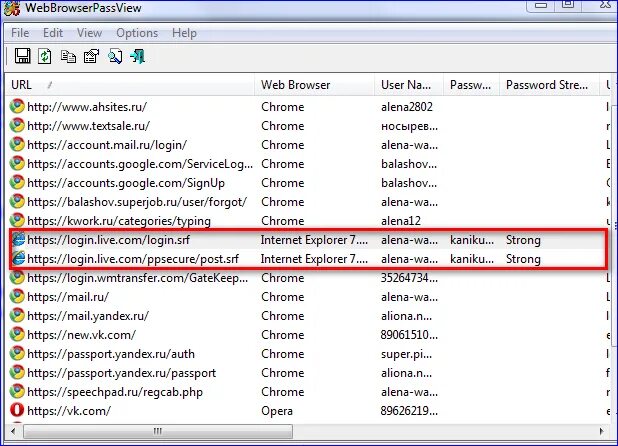Image resolution: width=618 pixels, height=446 pixels.
Task: Click the user name 89626219...
Action: pyautogui.click(x=409, y=411)
